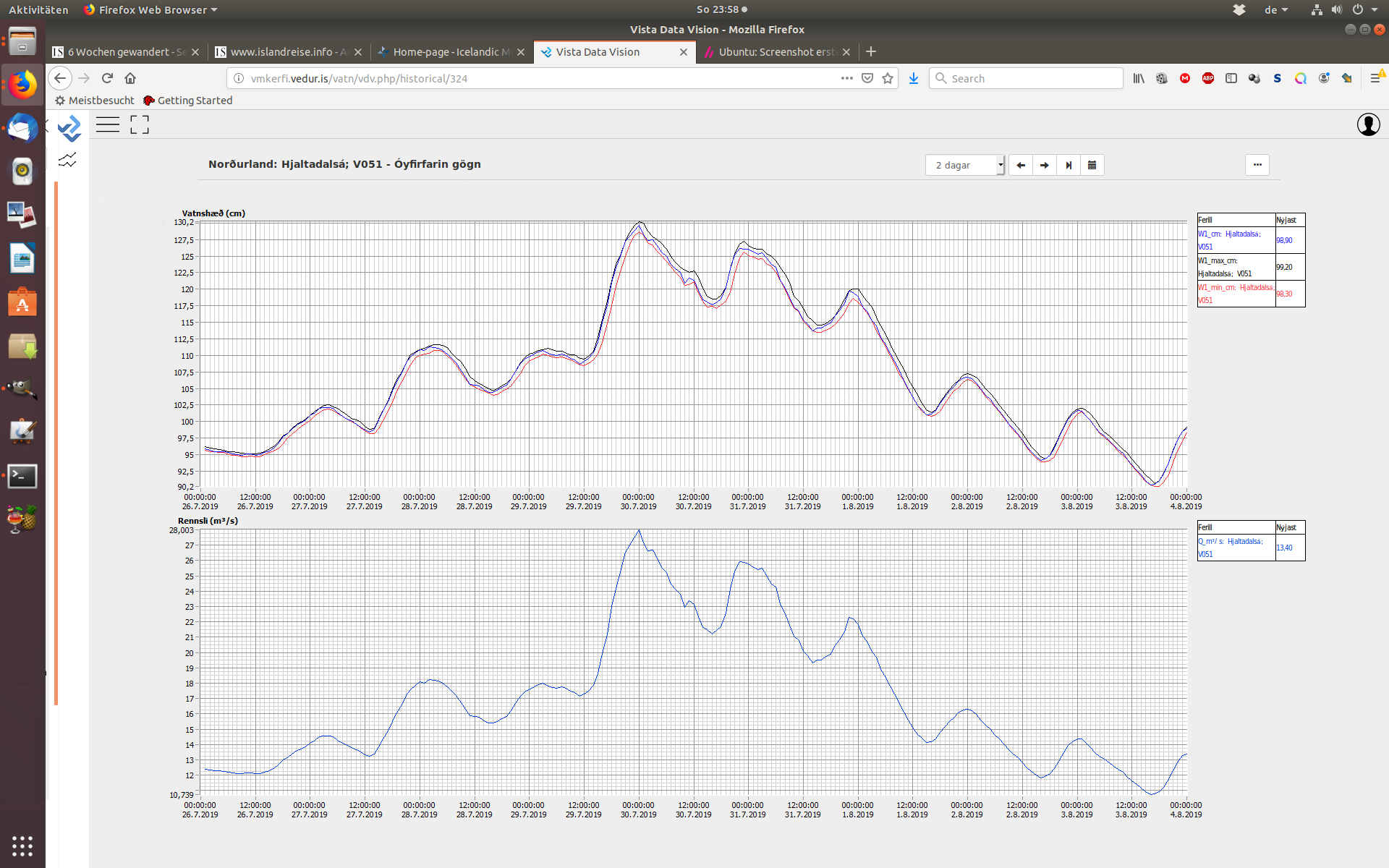Open the three-dots chart options button
The image size is (1389, 868).
1257,165
